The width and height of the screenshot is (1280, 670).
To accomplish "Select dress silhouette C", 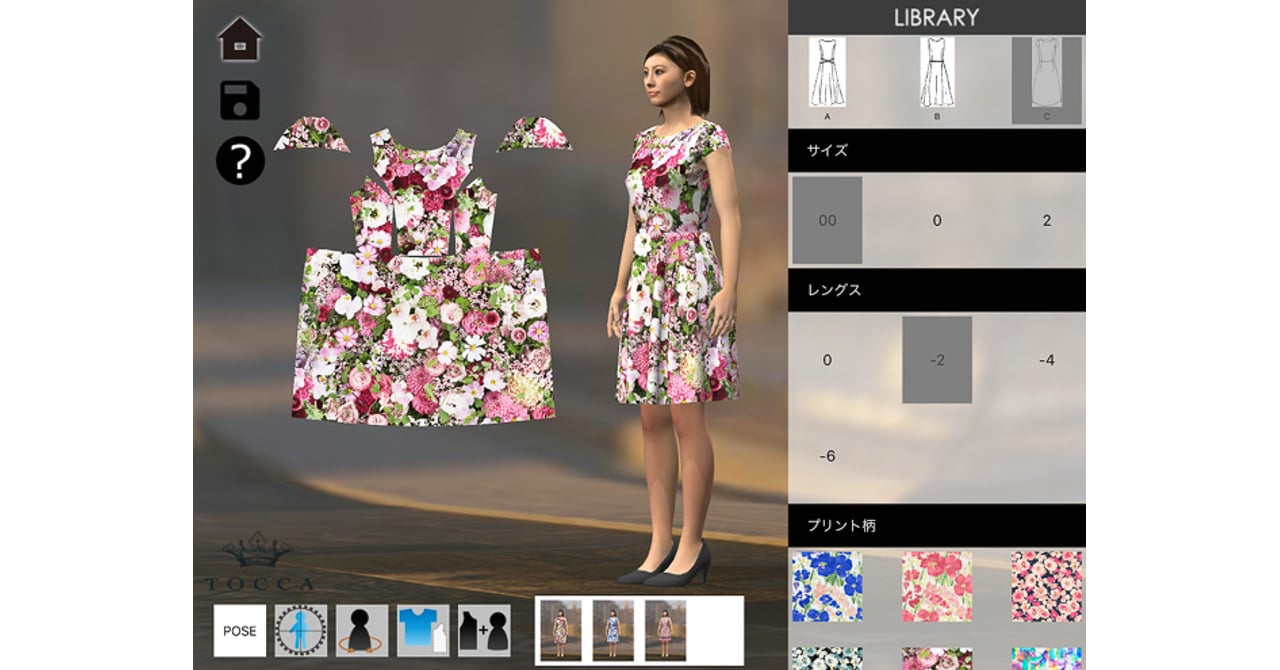I will (x=1047, y=80).
